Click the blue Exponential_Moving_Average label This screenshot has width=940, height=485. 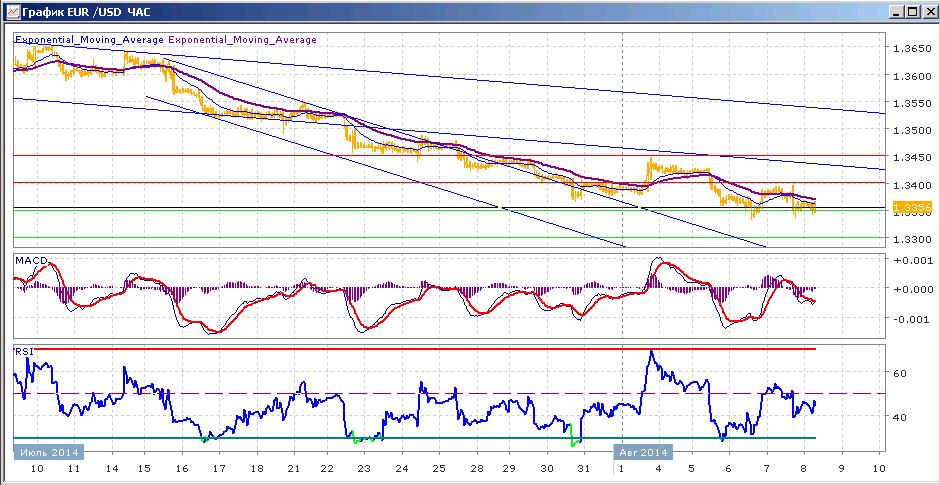point(89,40)
